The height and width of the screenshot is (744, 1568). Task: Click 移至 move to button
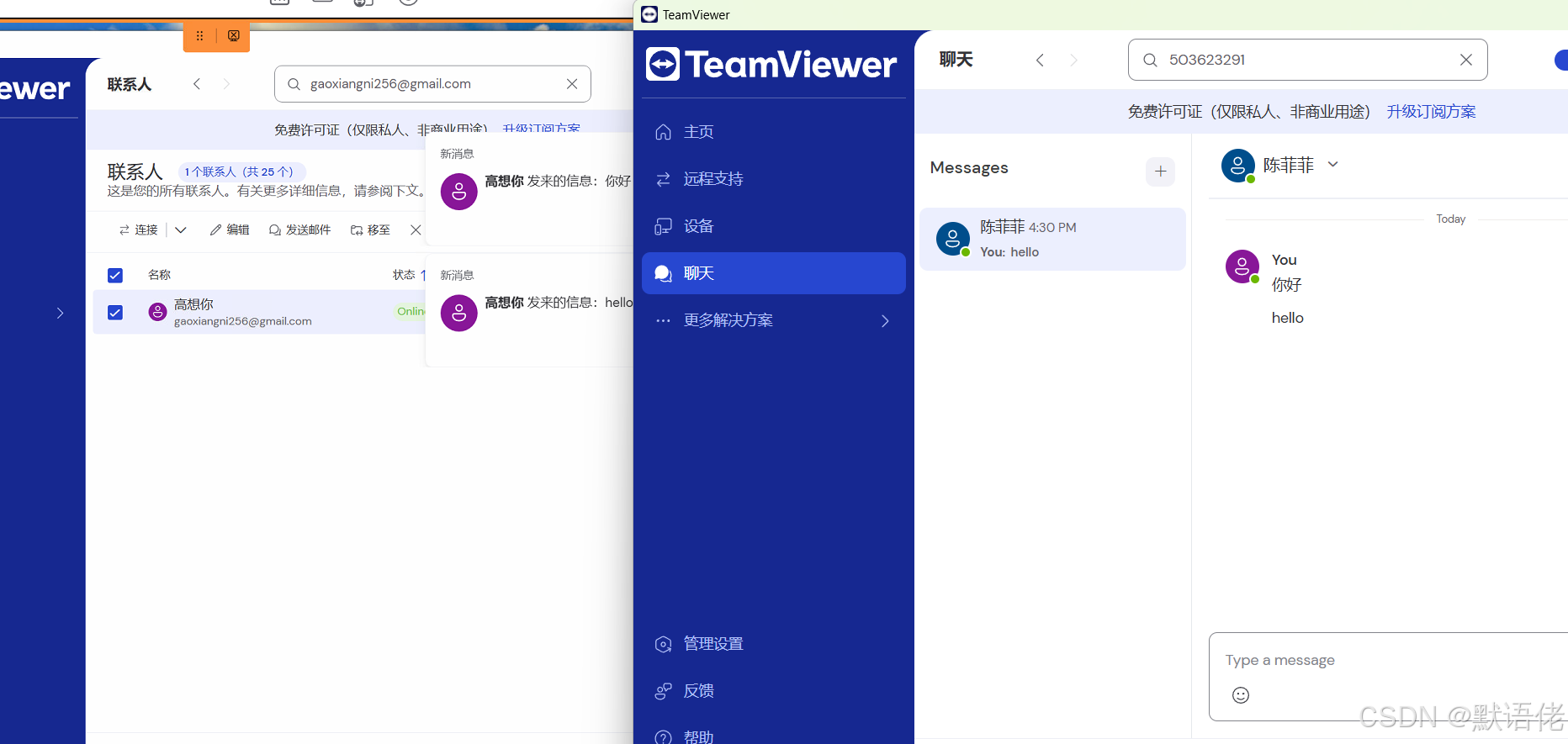[x=370, y=230]
